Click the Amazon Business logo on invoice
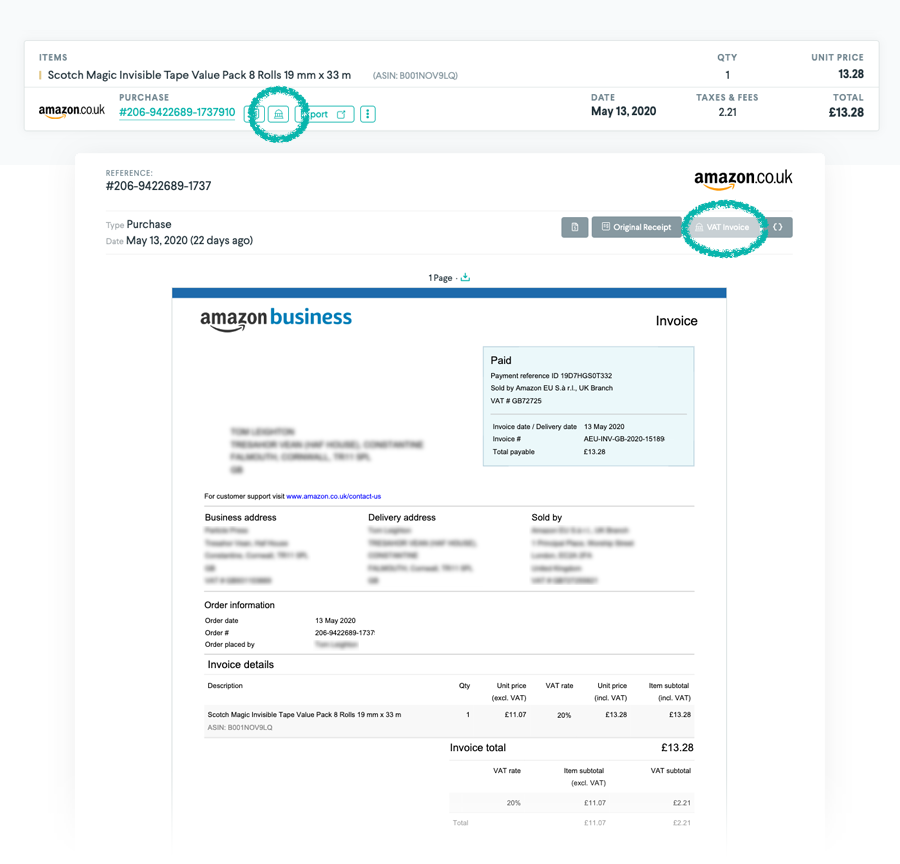900x864 pixels. click(276, 318)
